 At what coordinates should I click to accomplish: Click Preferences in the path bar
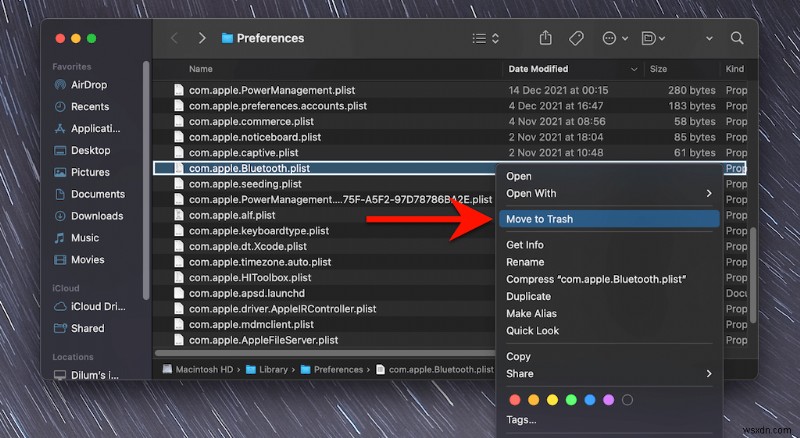(x=332, y=370)
